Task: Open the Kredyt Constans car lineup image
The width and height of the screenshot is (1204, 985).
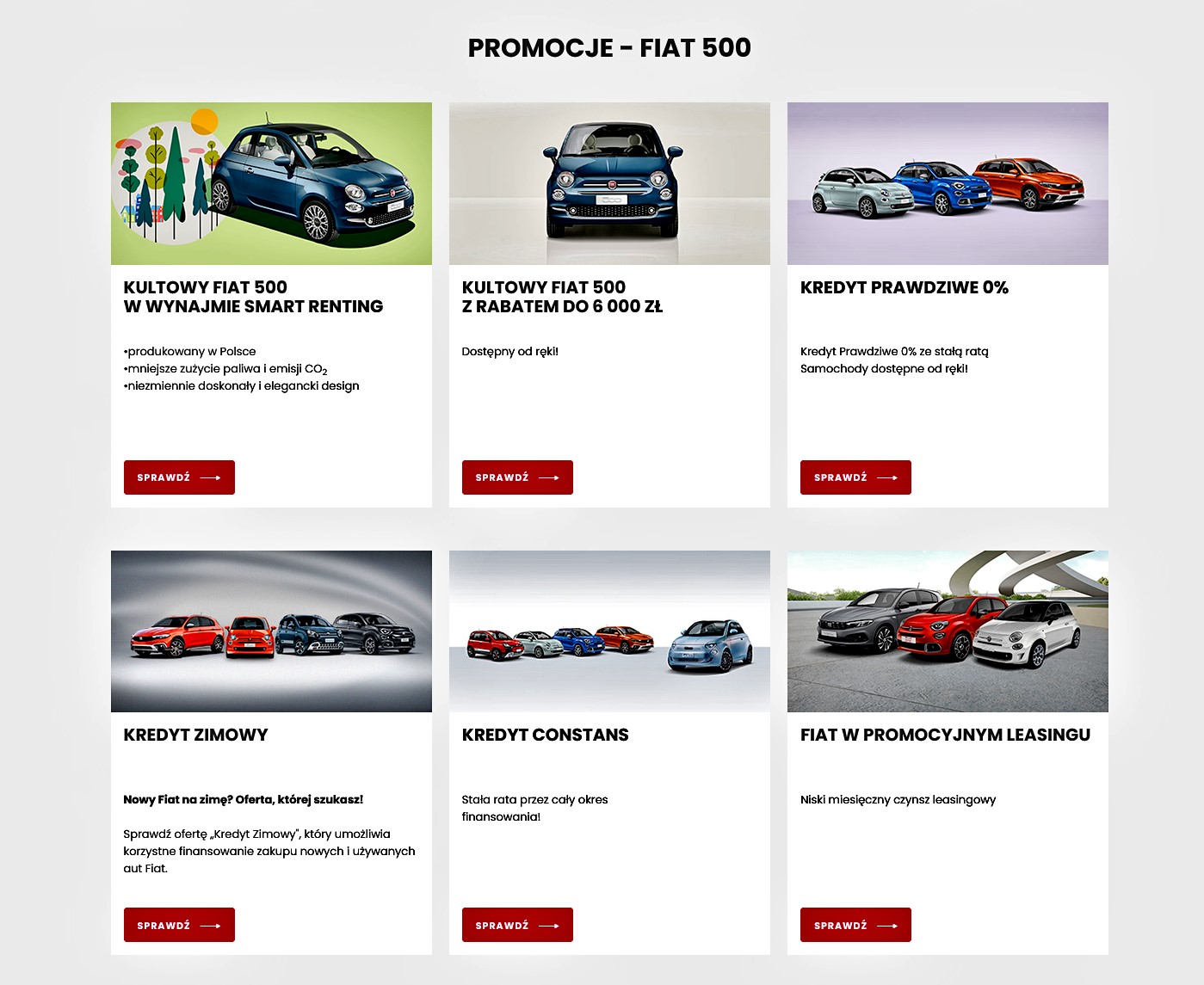Action: click(x=609, y=631)
